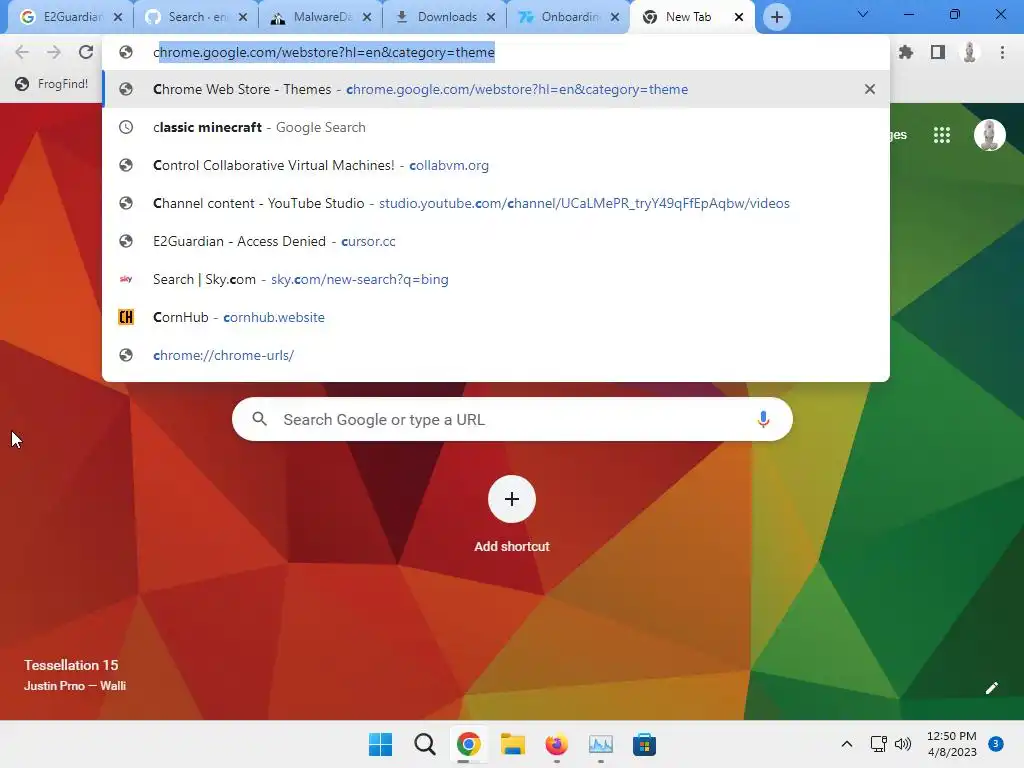Viewport: 1024px width, 768px height.
Task: Select the Chrome Web Store - Themes suggestion
Action: tap(496, 89)
